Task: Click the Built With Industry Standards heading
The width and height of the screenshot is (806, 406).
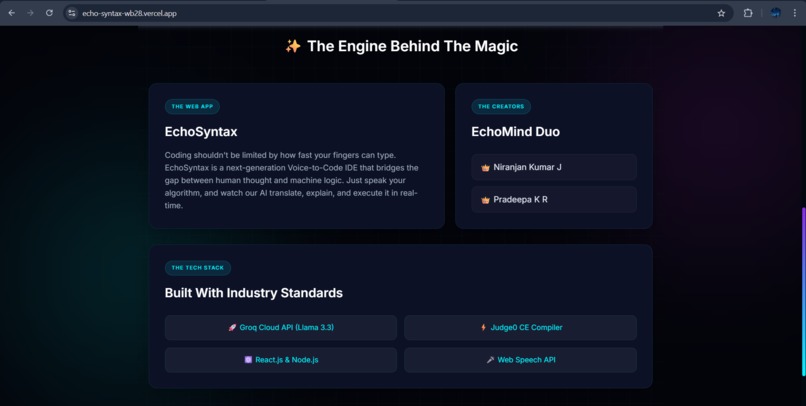Action: pos(254,293)
